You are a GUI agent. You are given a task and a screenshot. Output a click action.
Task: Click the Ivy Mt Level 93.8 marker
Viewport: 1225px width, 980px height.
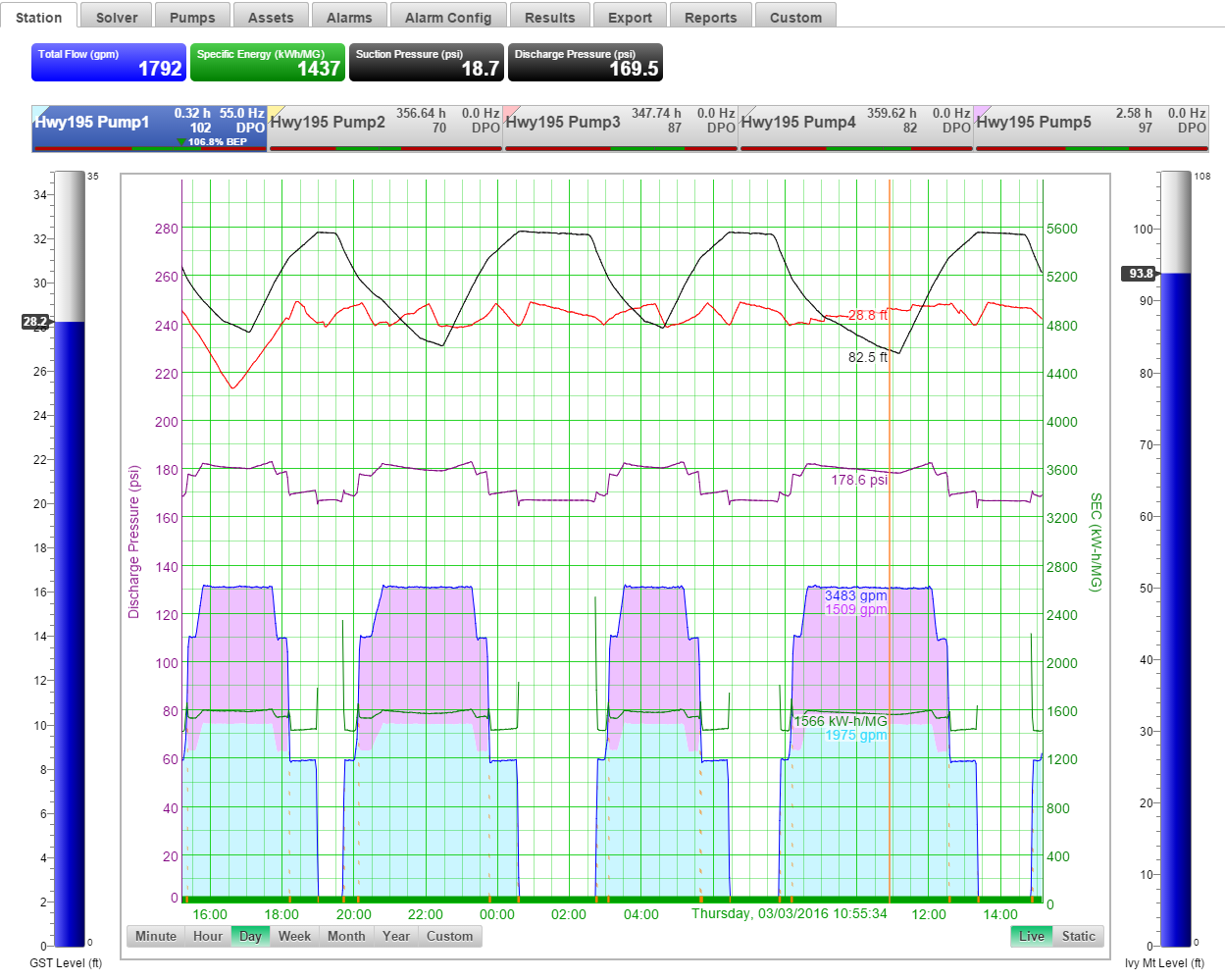pos(1140,274)
